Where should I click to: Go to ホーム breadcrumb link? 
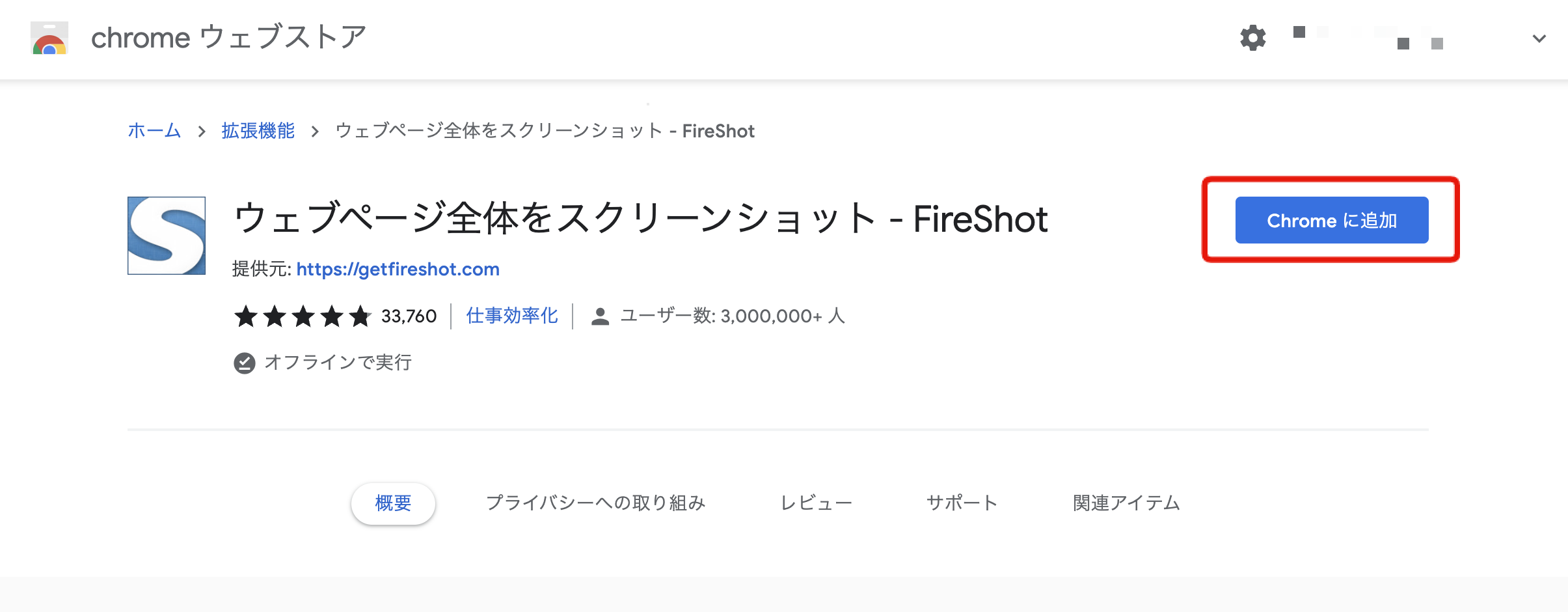click(154, 131)
